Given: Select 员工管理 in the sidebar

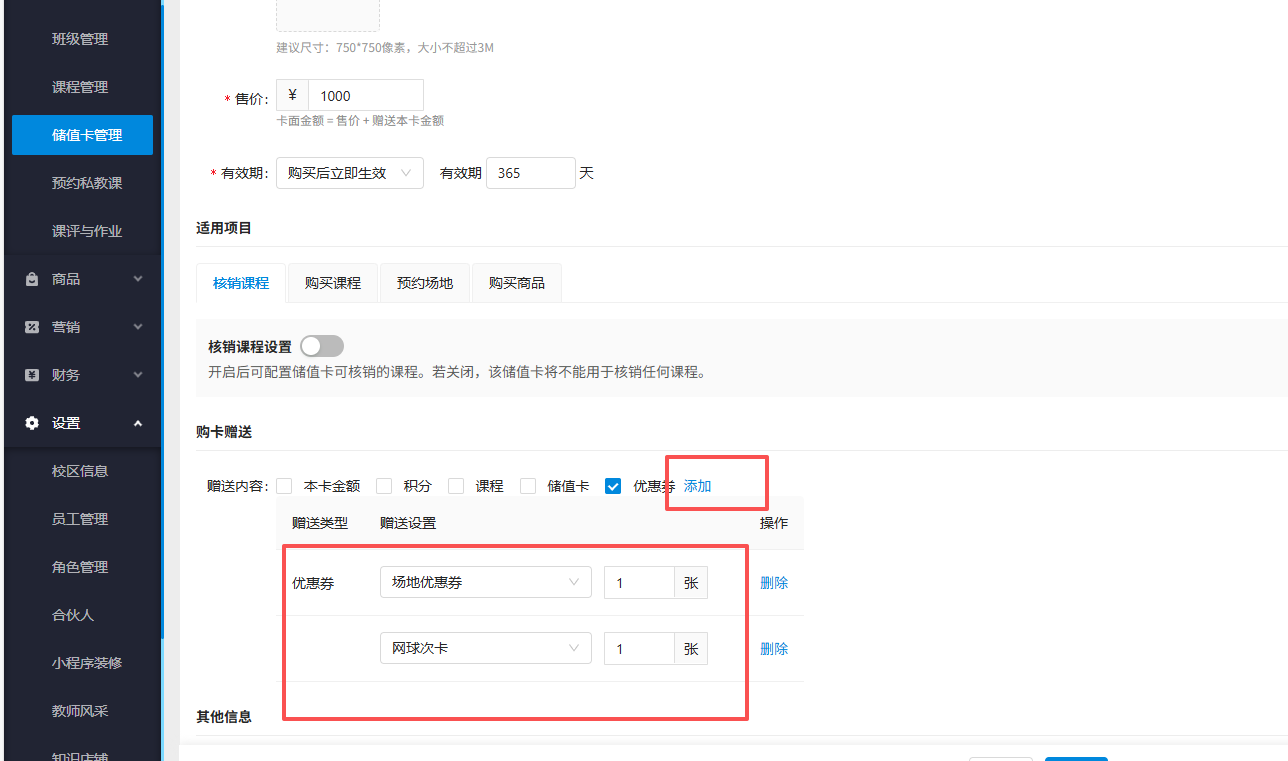Looking at the screenshot, I should 82,518.
